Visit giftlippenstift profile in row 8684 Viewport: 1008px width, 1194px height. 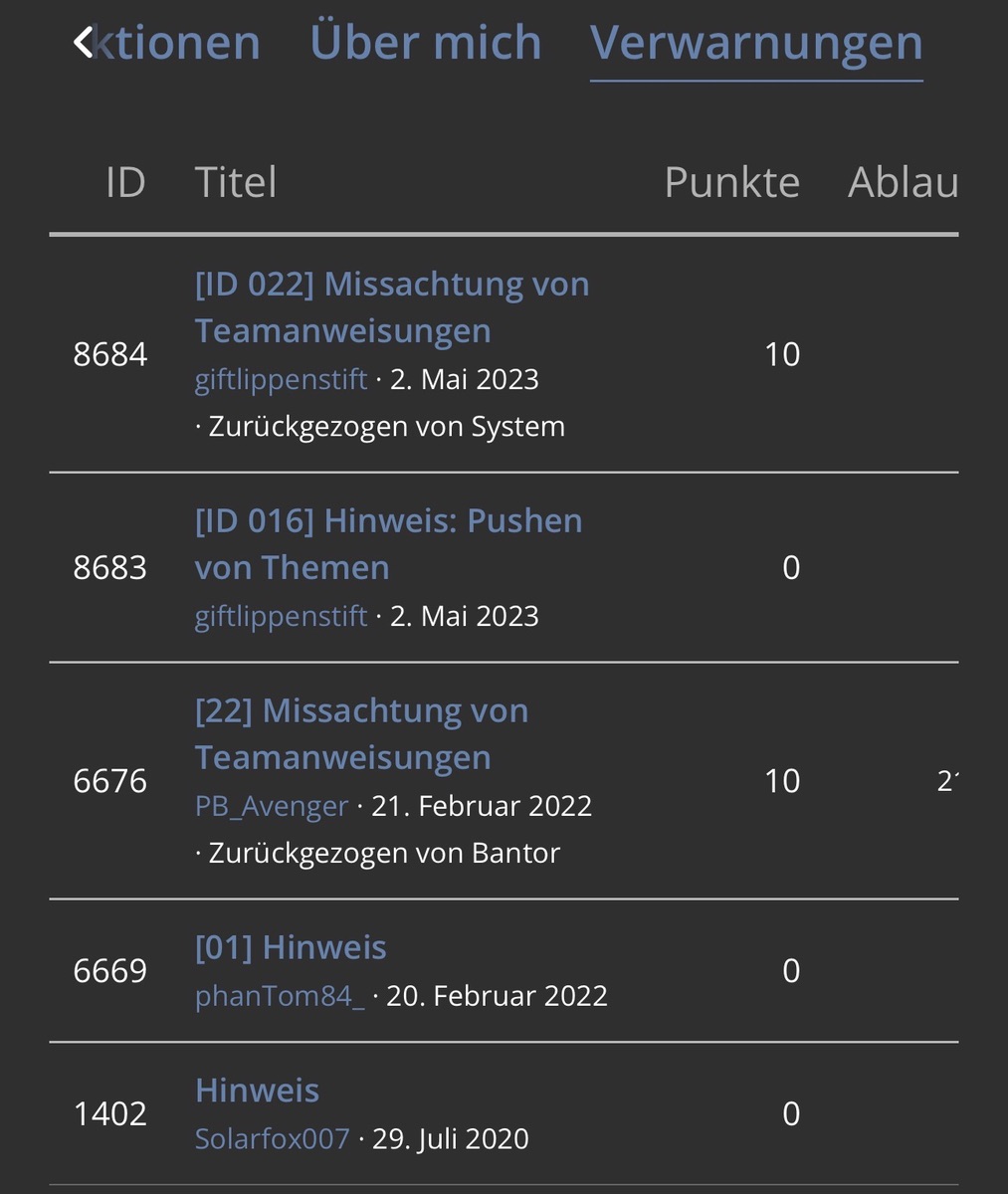[x=282, y=380]
